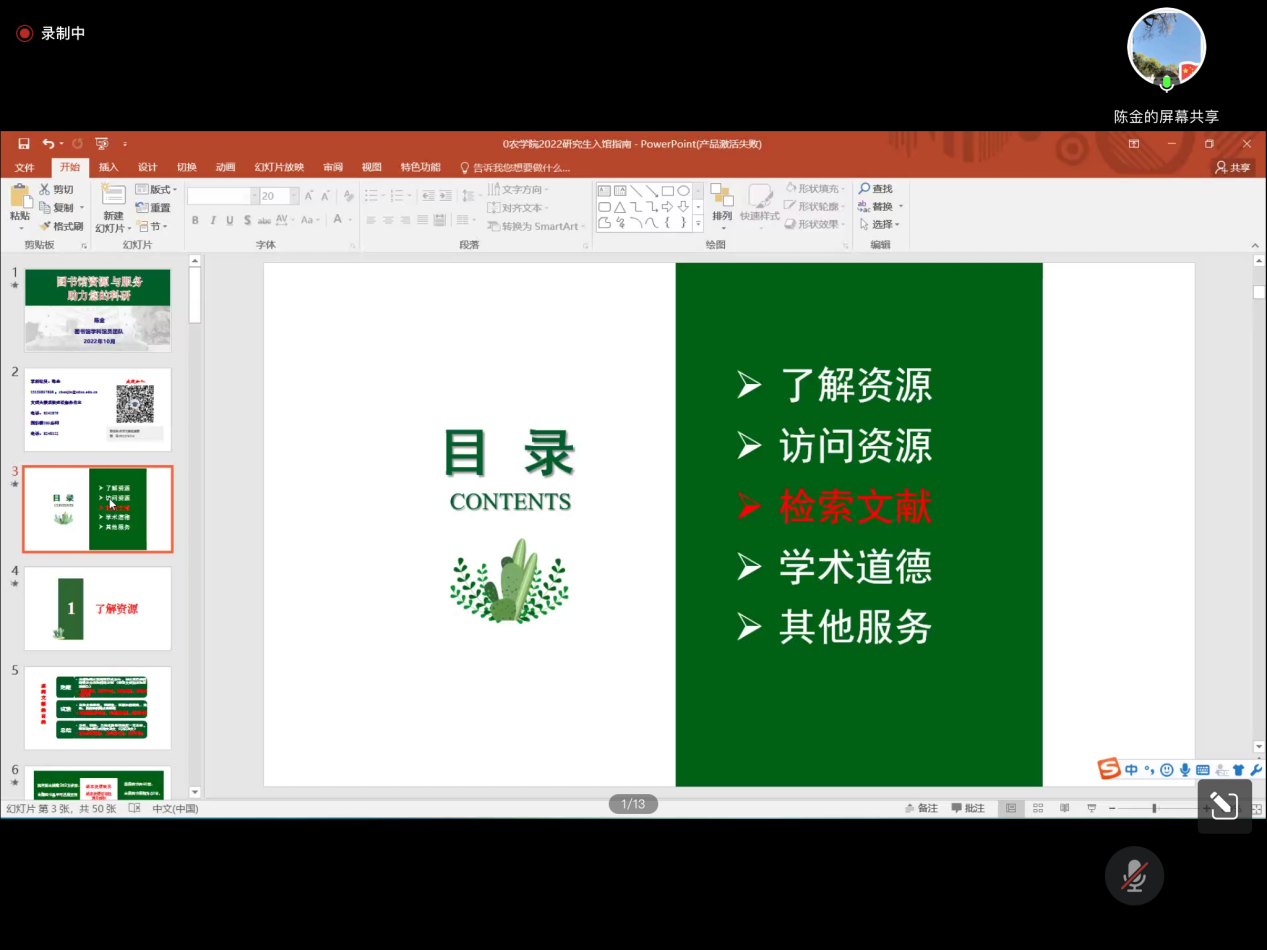Click the Save icon in quick access toolbar

point(23,144)
